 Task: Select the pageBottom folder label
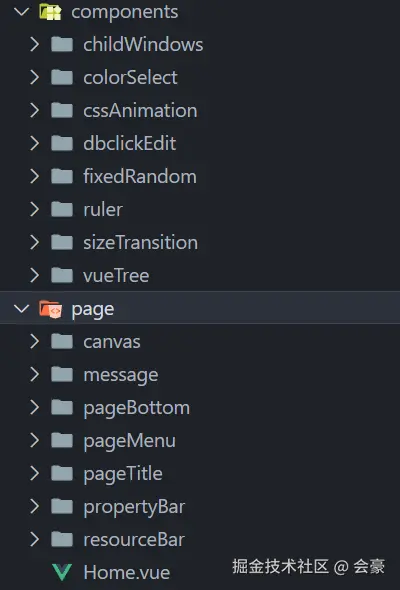pos(137,408)
